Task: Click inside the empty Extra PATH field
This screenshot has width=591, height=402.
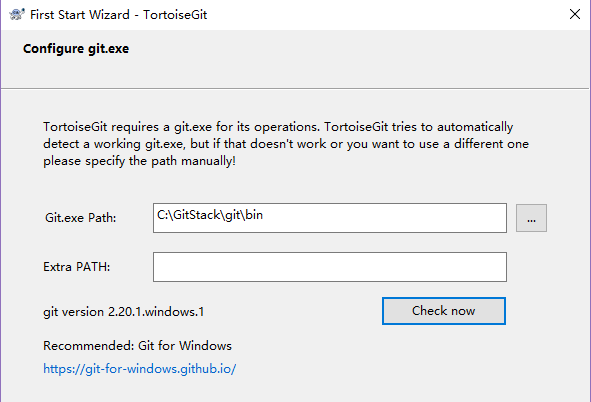Action: tap(330, 267)
